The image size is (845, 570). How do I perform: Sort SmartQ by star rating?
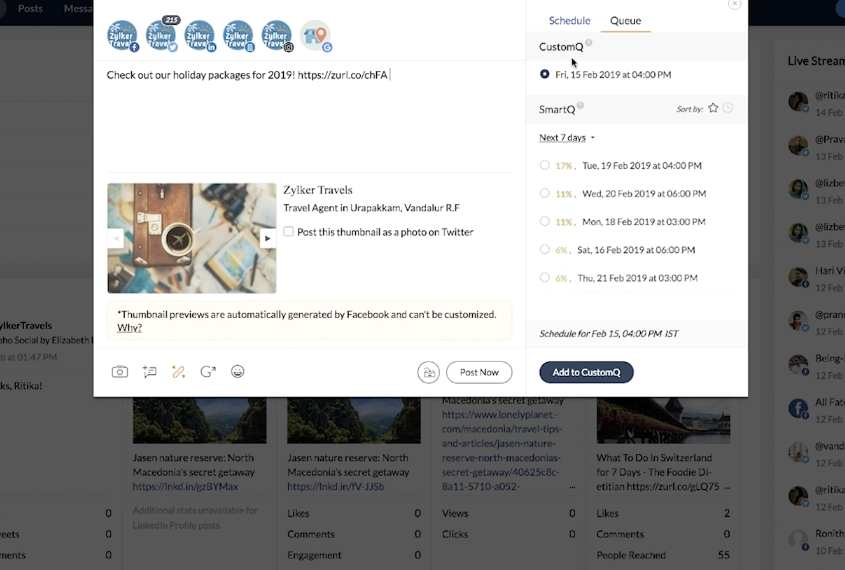click(713, 108)
